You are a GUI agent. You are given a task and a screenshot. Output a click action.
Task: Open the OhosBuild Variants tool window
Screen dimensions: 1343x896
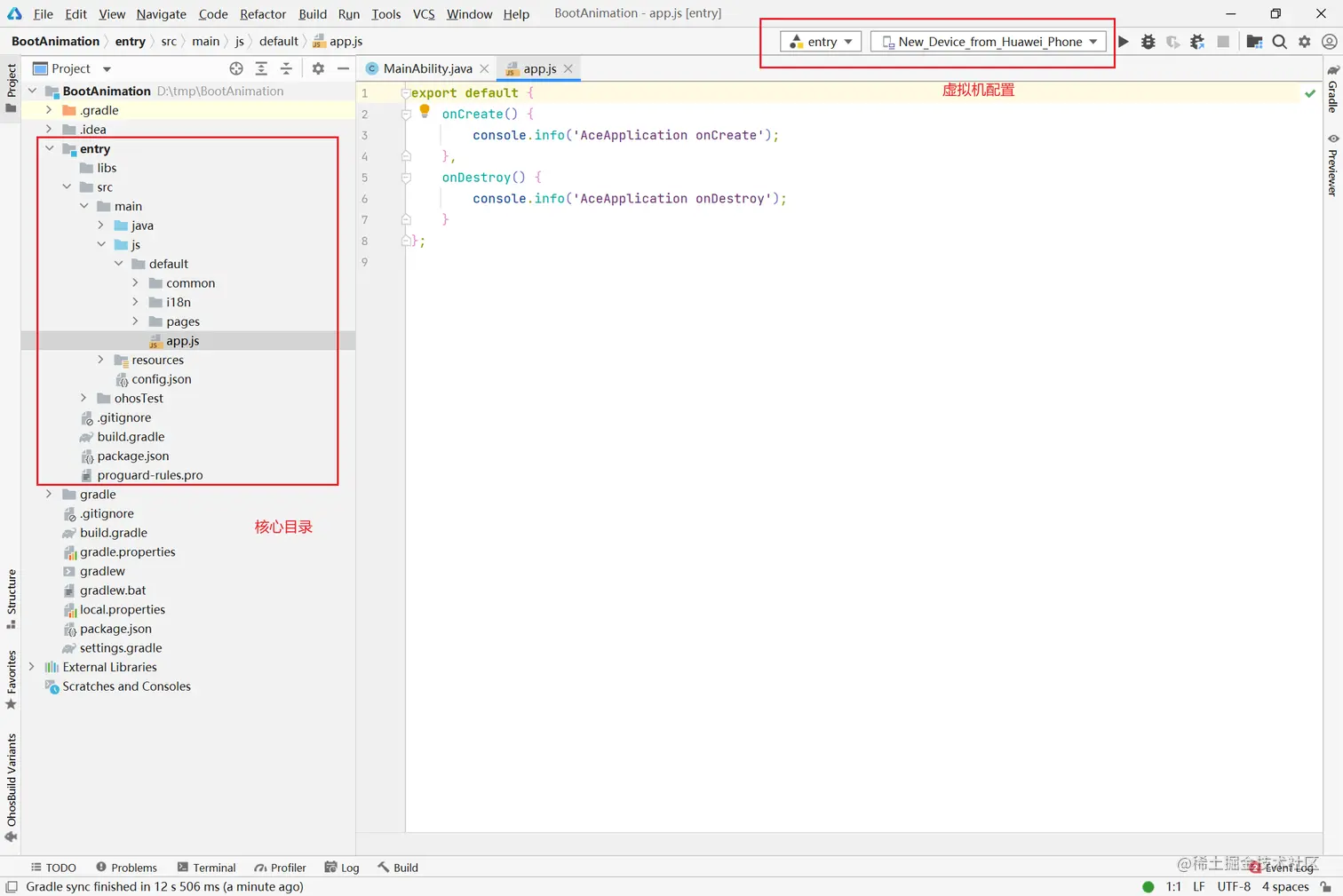click(x=12, y=788)
